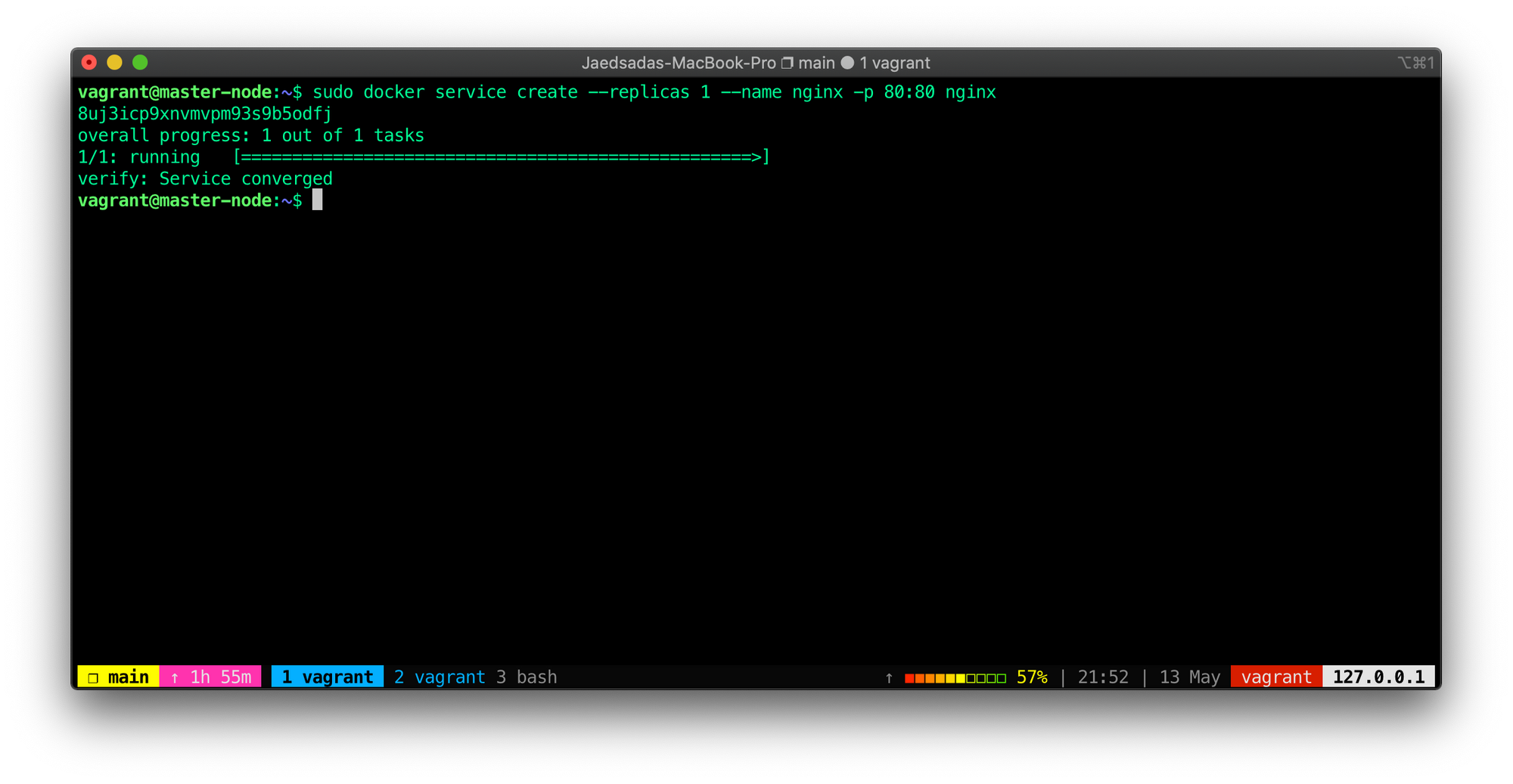Click the terminal cursor at the prompt
This screenshot has width=1513, height=784.
[318, 200]
